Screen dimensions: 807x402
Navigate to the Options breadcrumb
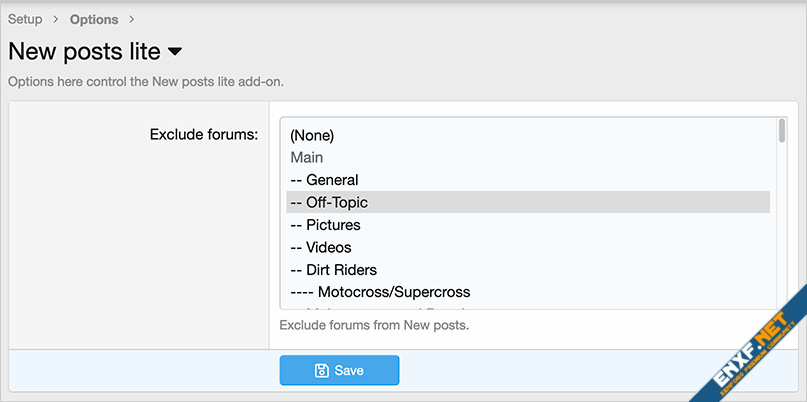pyautogui.click(x=94, y=20)
